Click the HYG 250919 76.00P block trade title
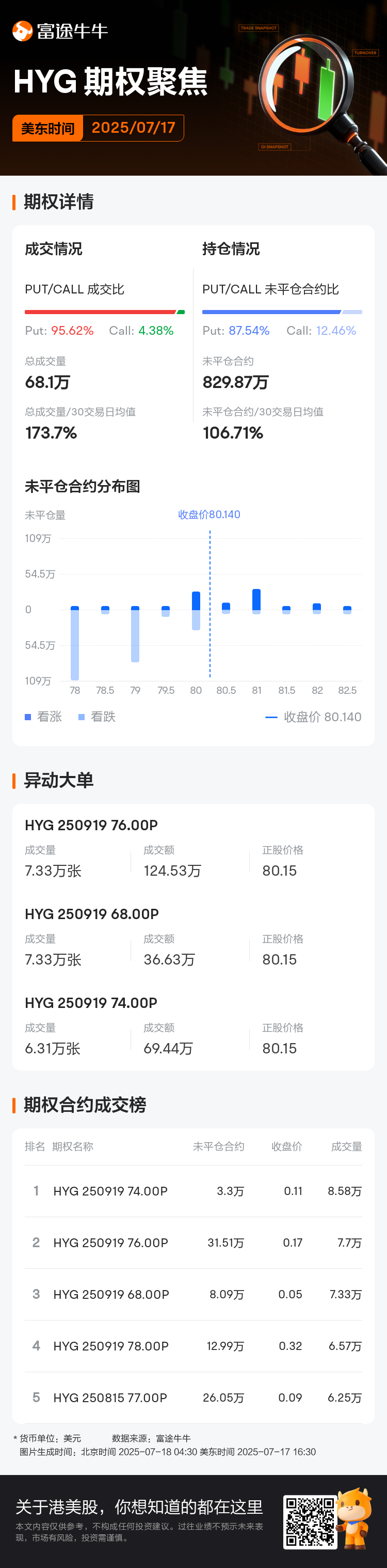Viewport: 387px width, 1568px height. pyautogui.click(x=91, y=826)
